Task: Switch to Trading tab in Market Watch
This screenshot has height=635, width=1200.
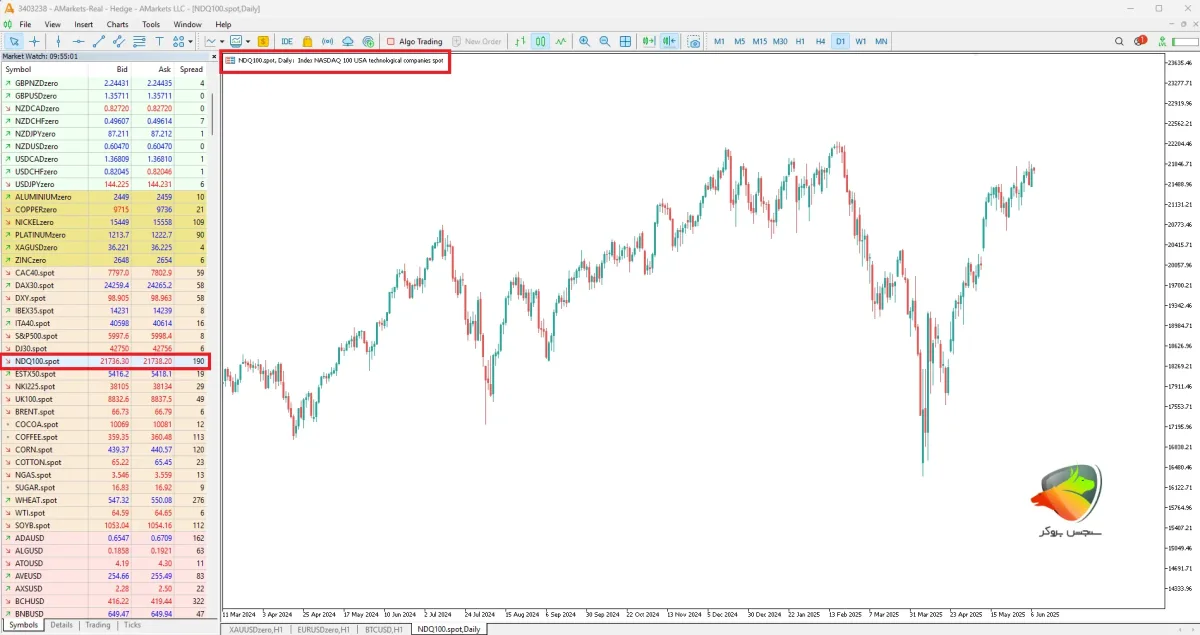Action: pyautogui.click(x=98, y=625)
